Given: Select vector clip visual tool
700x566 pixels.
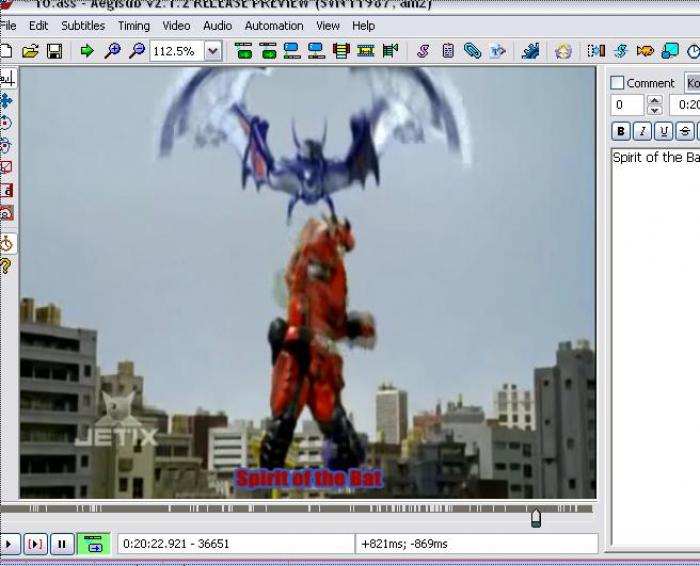Looking at the screenshot, I should [x=7, y=213].
